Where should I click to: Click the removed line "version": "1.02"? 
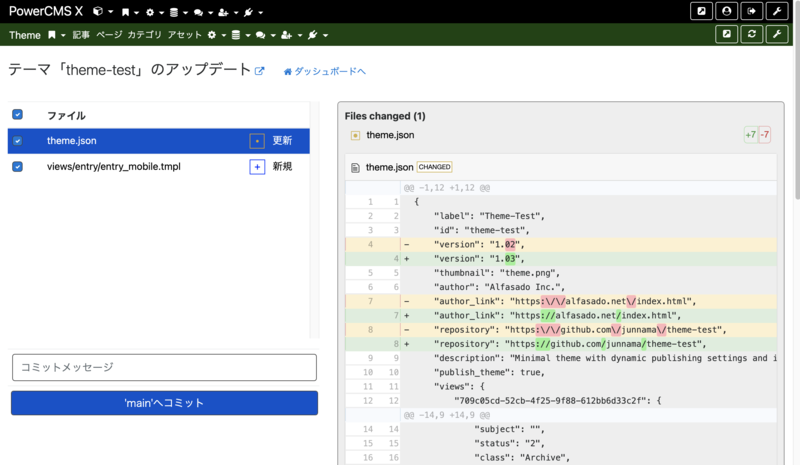561,244
